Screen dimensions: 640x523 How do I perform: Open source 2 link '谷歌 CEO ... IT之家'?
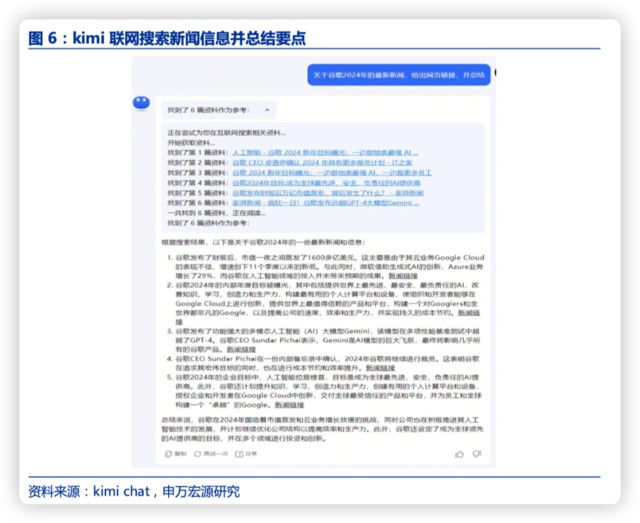pyautogui.click(x=322, y=162)
